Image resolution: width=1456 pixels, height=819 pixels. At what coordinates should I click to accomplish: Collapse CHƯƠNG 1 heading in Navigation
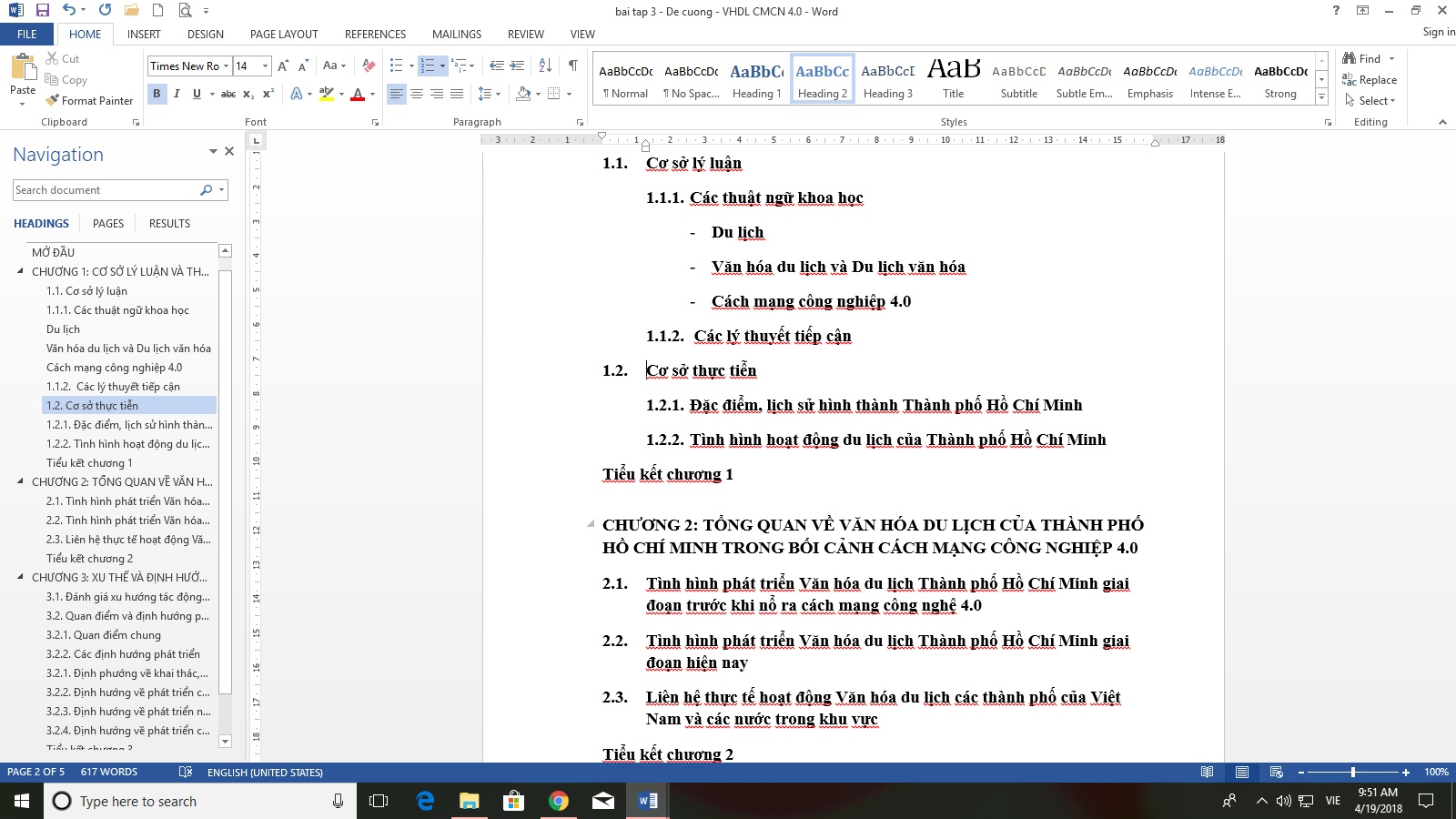tap(20, 271)
